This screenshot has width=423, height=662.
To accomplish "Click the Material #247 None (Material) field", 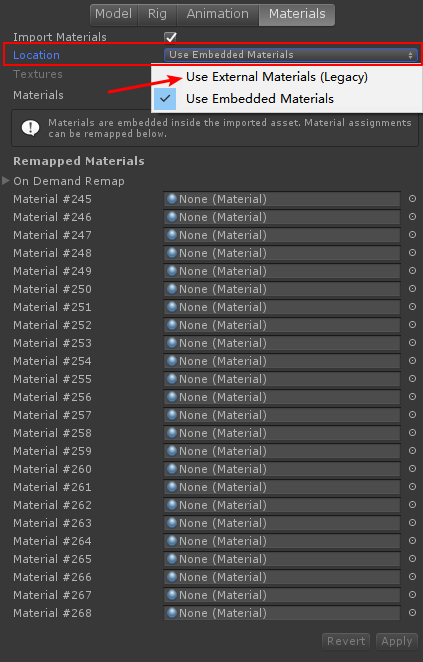I will [x=282, y=235].
